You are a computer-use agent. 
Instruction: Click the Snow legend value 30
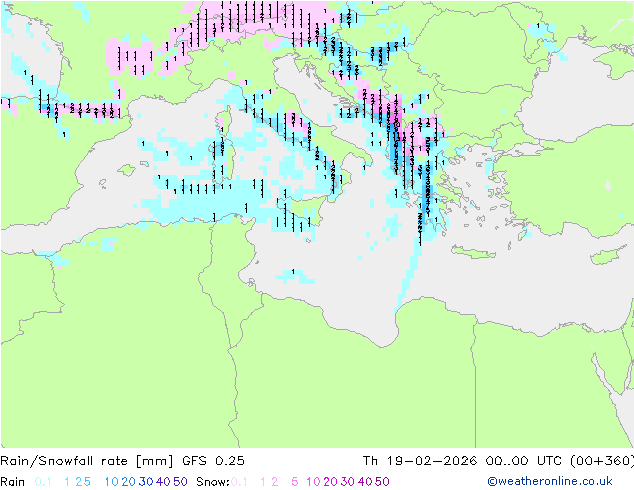coord(348,482)
